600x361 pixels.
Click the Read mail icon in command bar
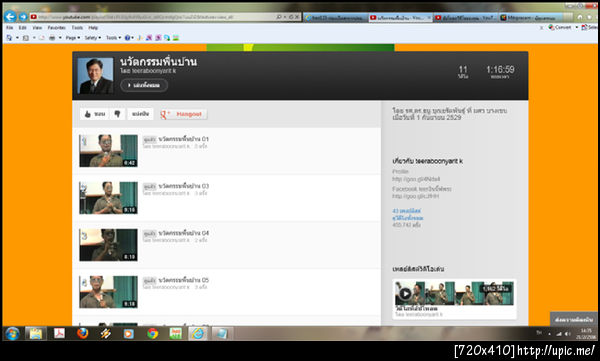42,38
